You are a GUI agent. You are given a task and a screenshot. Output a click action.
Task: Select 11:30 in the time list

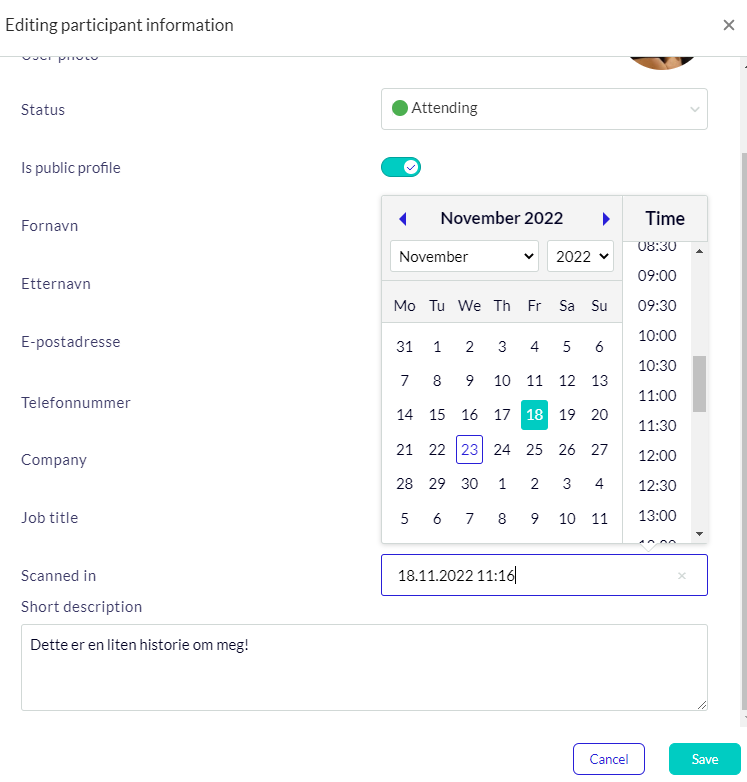657,425
